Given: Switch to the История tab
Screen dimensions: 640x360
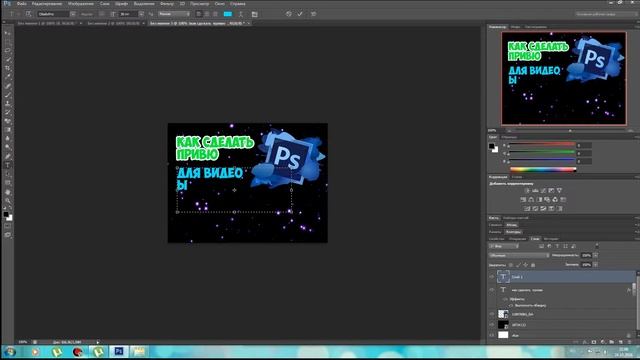Looking at the screenshot, I should pos(551,239).
